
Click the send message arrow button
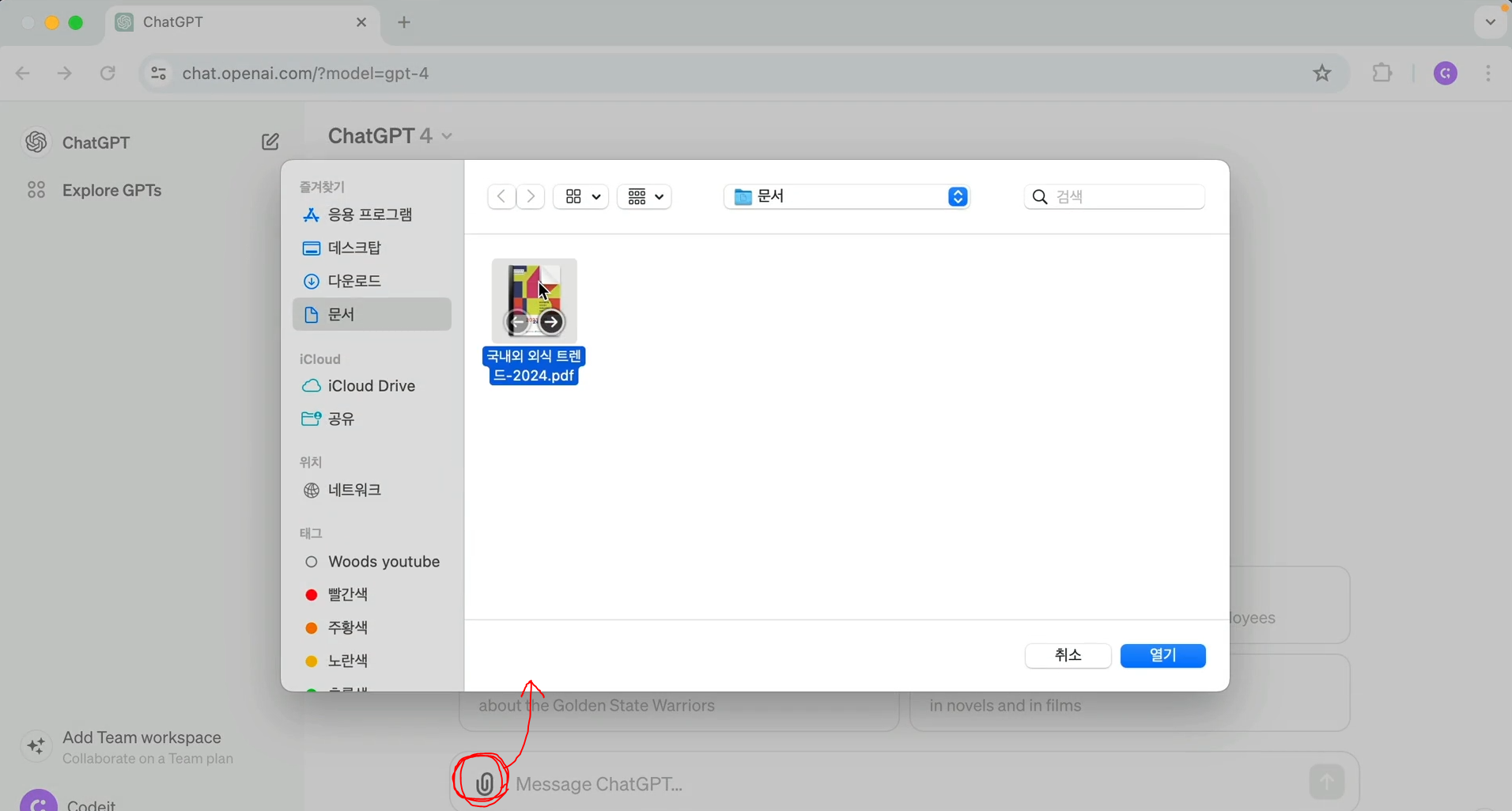tap(1326, 782)
